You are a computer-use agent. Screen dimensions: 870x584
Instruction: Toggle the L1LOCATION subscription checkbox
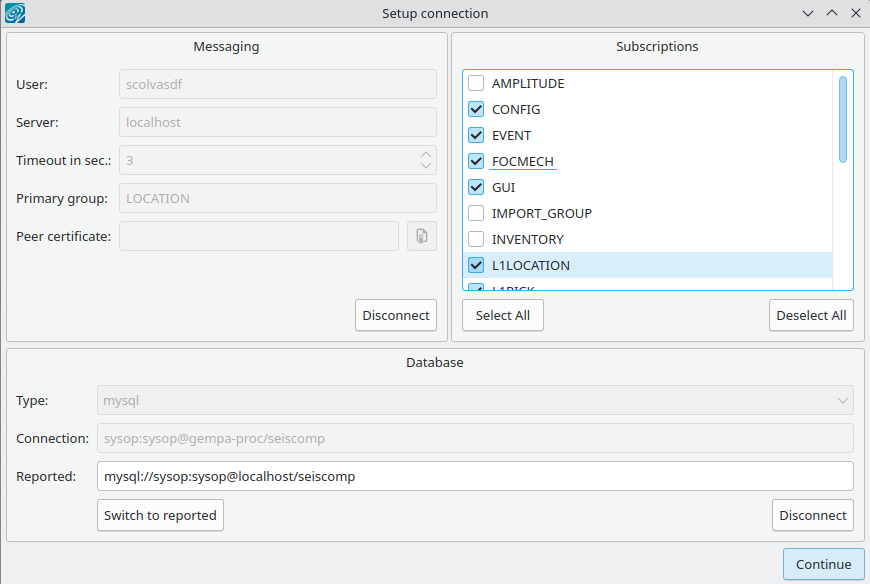point(476,266)
